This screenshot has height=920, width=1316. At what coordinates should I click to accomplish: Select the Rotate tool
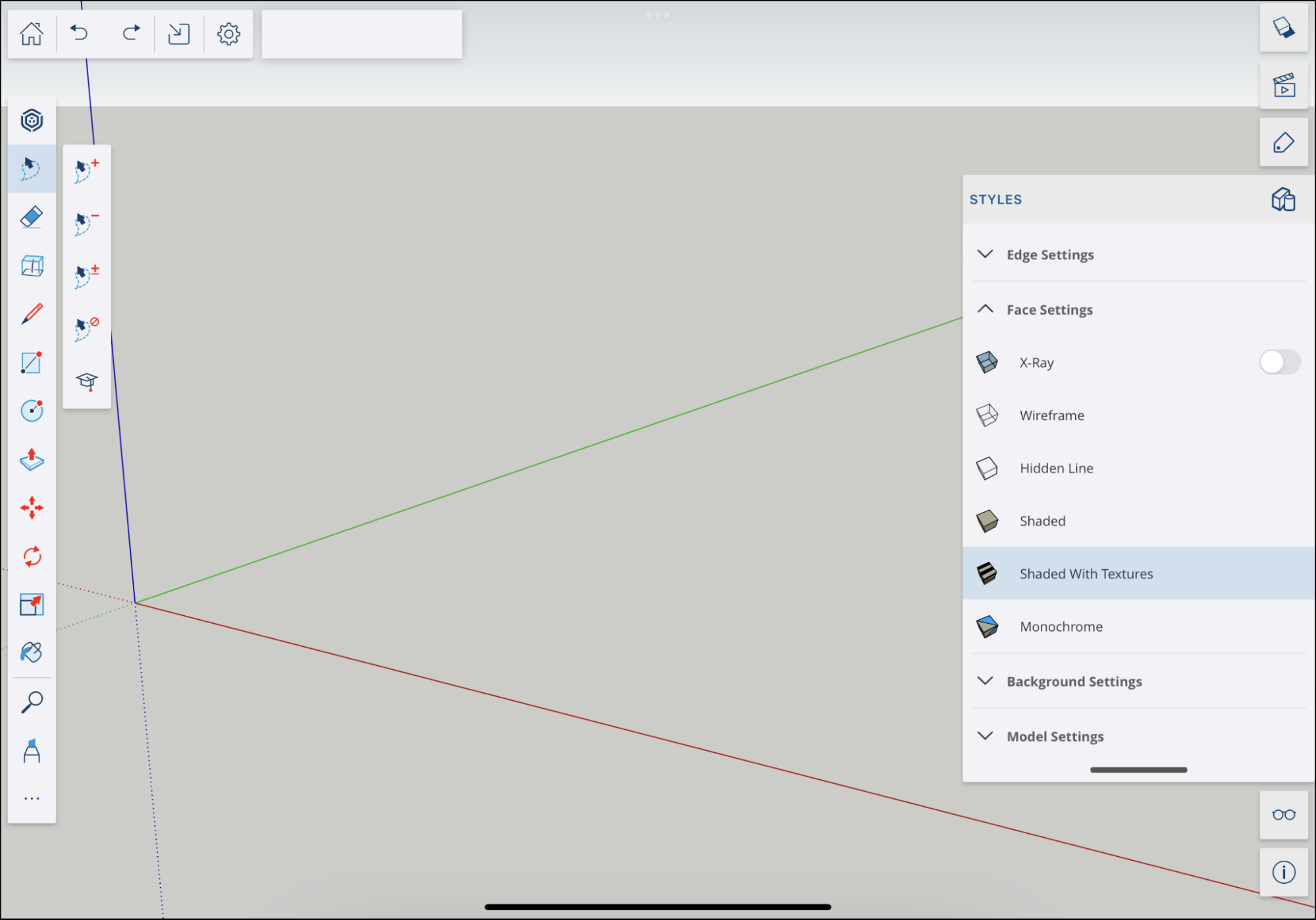point(32,556)
